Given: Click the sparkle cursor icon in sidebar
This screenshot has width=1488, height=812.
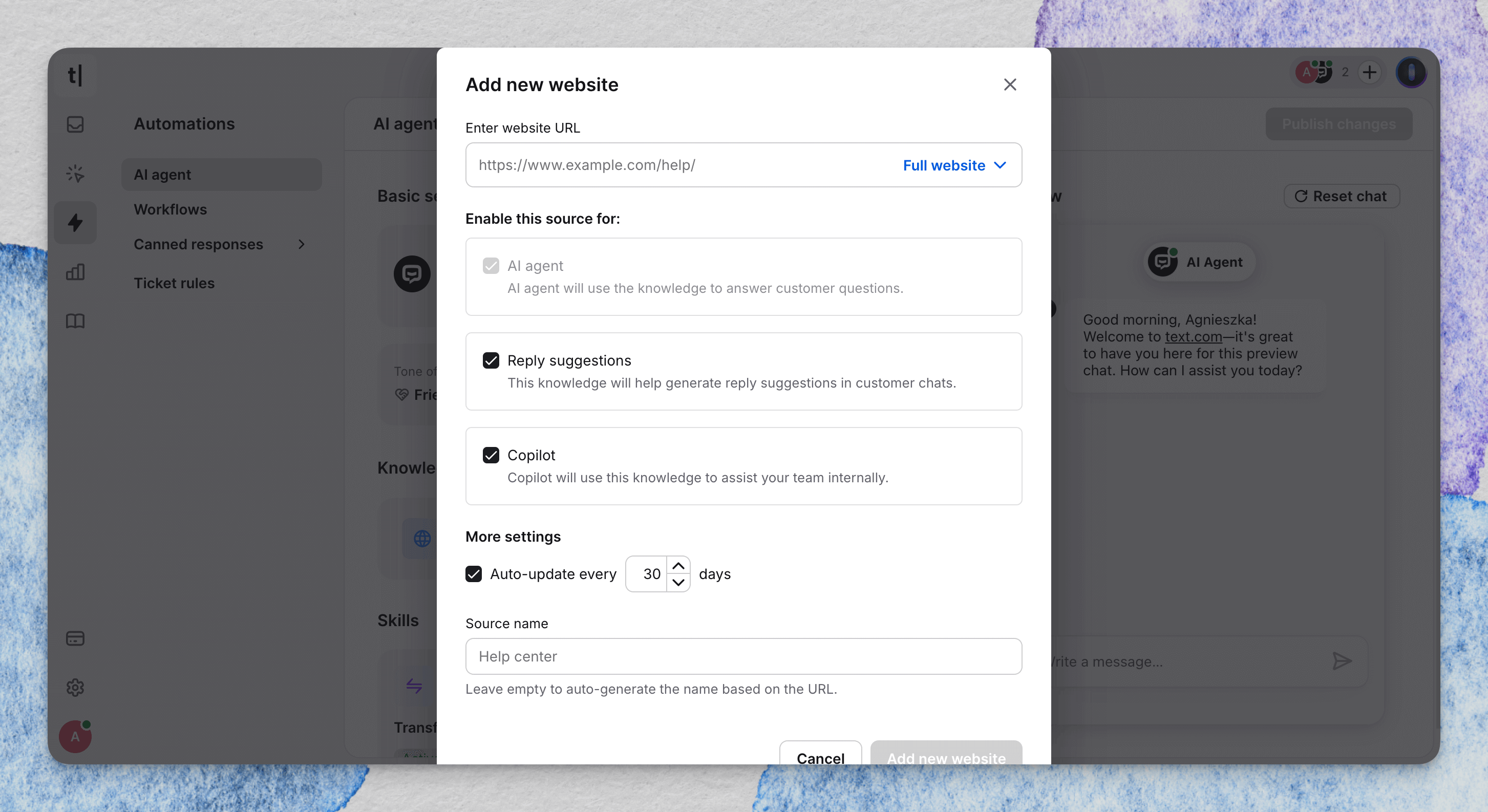Looking at the screenshot, I should (x=75, y=173).
